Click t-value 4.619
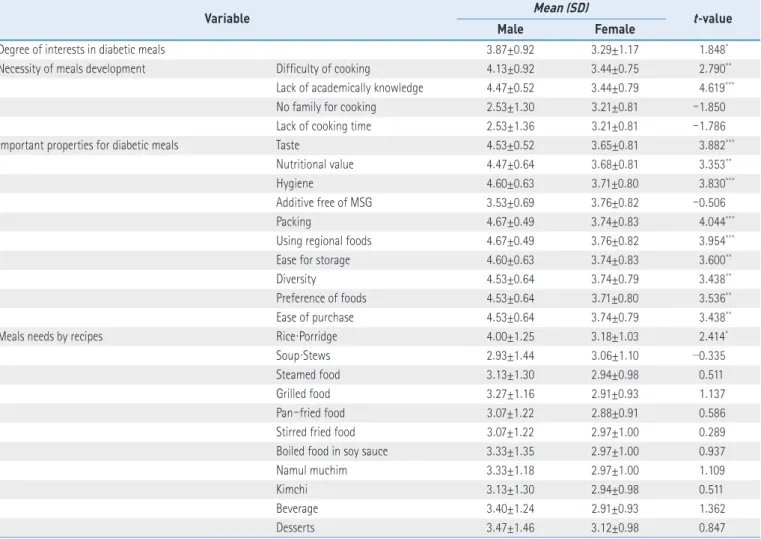Image resolution: width=761 pixels, height=539 pixels. click(x=716, y=88)
